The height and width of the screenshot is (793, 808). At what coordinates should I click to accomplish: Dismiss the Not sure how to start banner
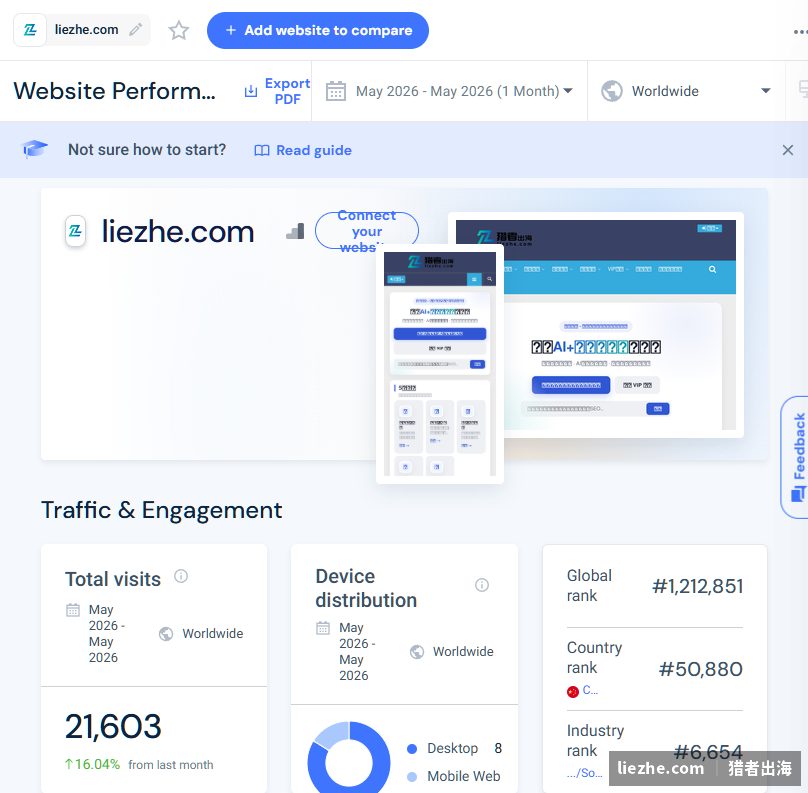click(787, 150)
